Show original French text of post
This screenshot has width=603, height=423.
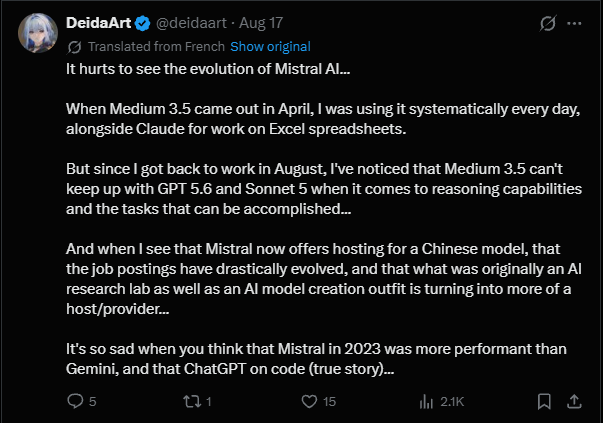click(270, 47)
